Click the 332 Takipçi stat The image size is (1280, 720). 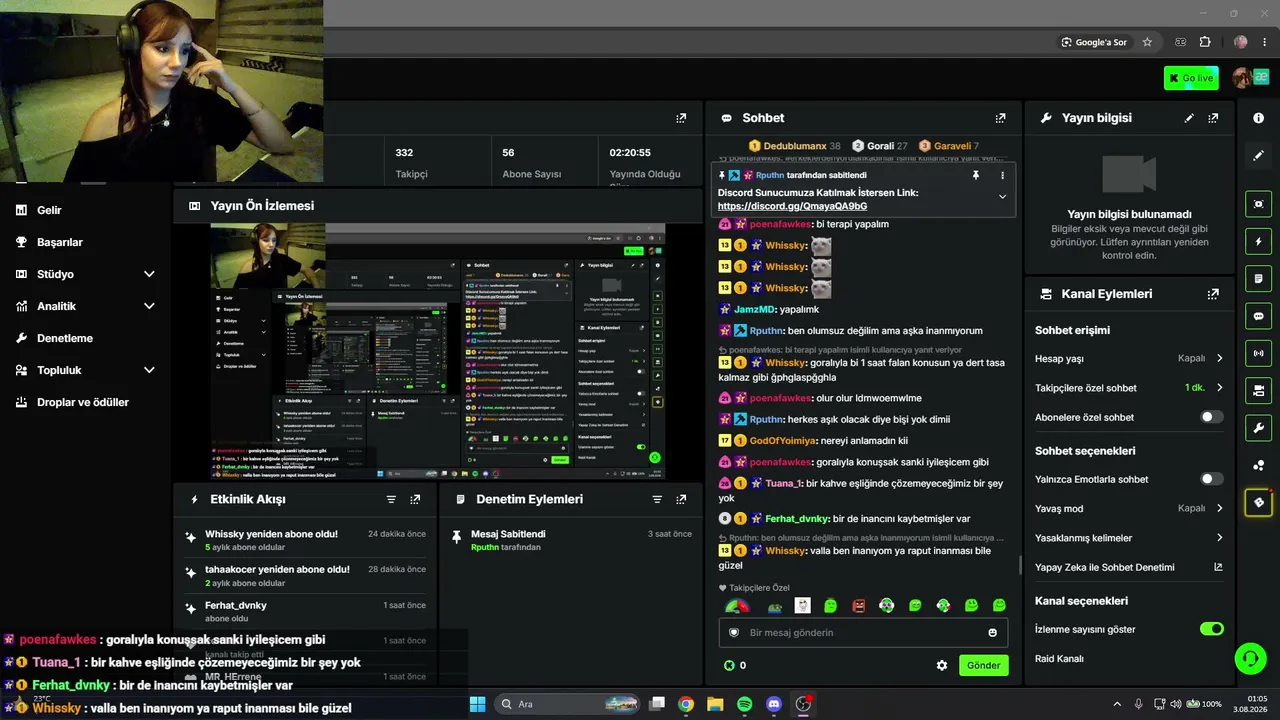[x=411, y=163]
